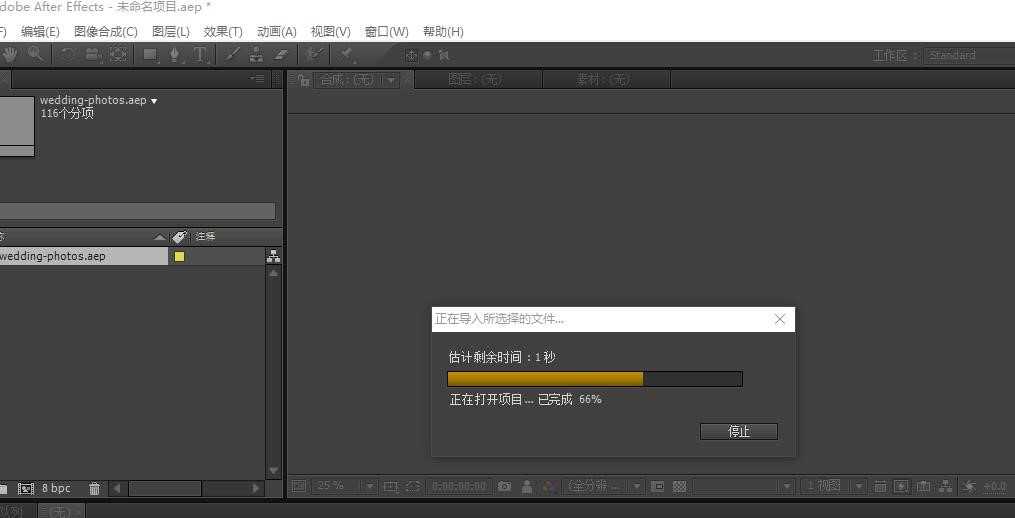Toggle the region of interest button
Viewport: 1015px width, 518px height.
tap(658, 486)
